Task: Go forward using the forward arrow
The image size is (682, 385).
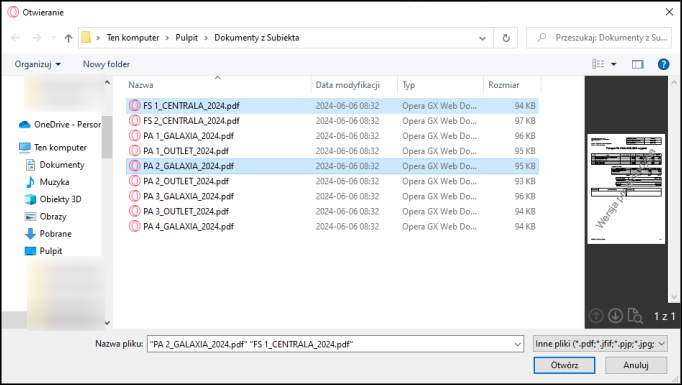Action: click(x=37, y=38)
